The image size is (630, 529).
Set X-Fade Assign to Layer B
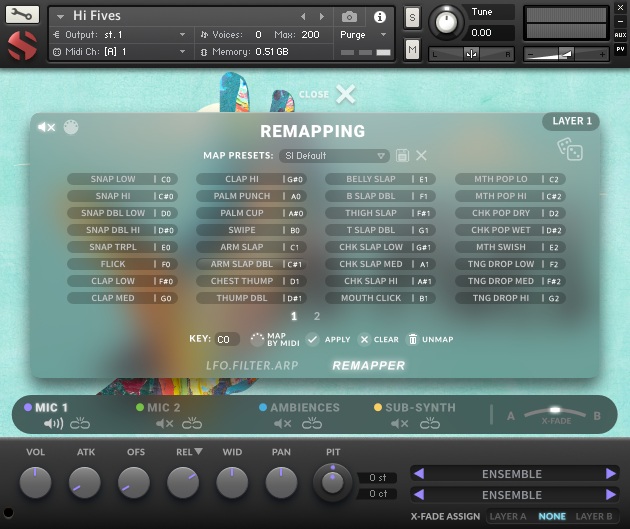click(x=594, y=516)
